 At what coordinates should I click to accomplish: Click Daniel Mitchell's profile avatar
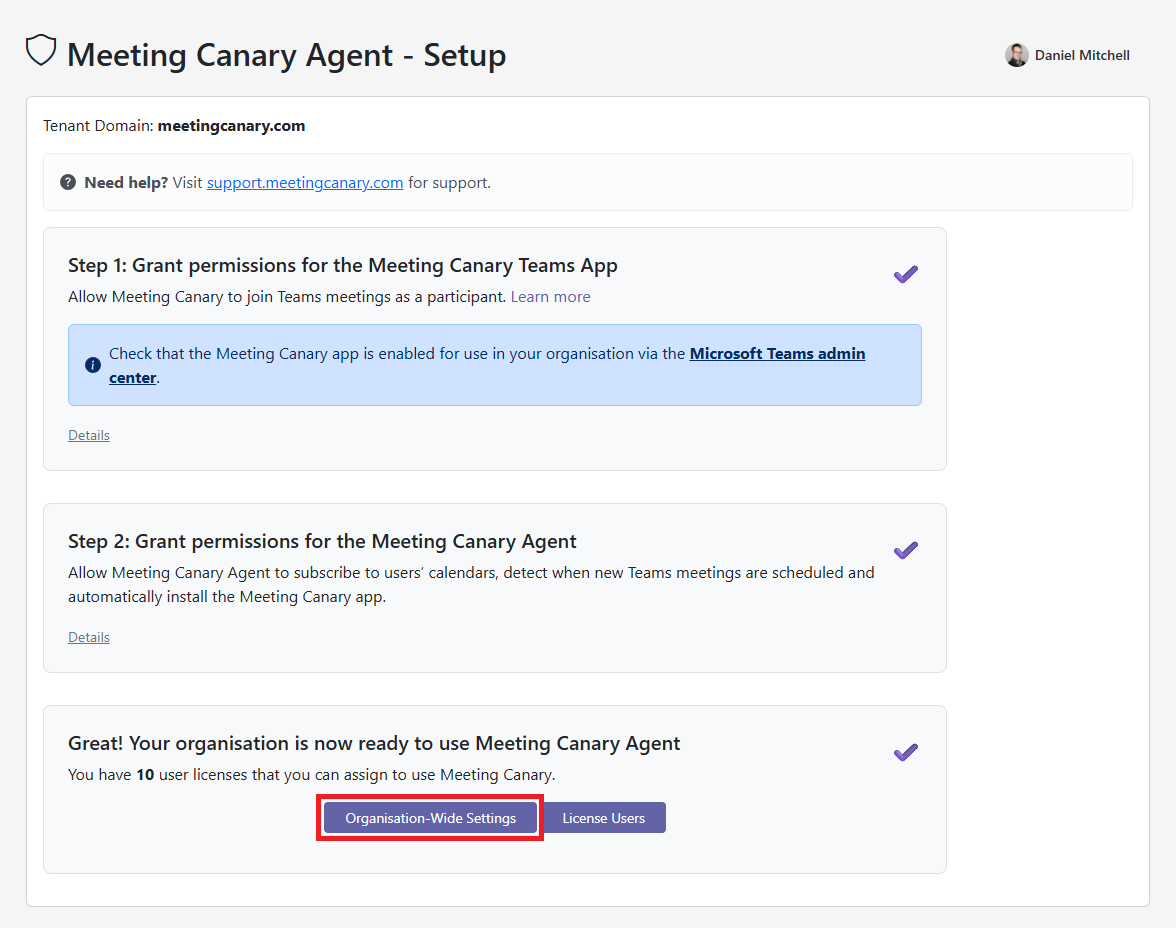[x=1017, y=55]
